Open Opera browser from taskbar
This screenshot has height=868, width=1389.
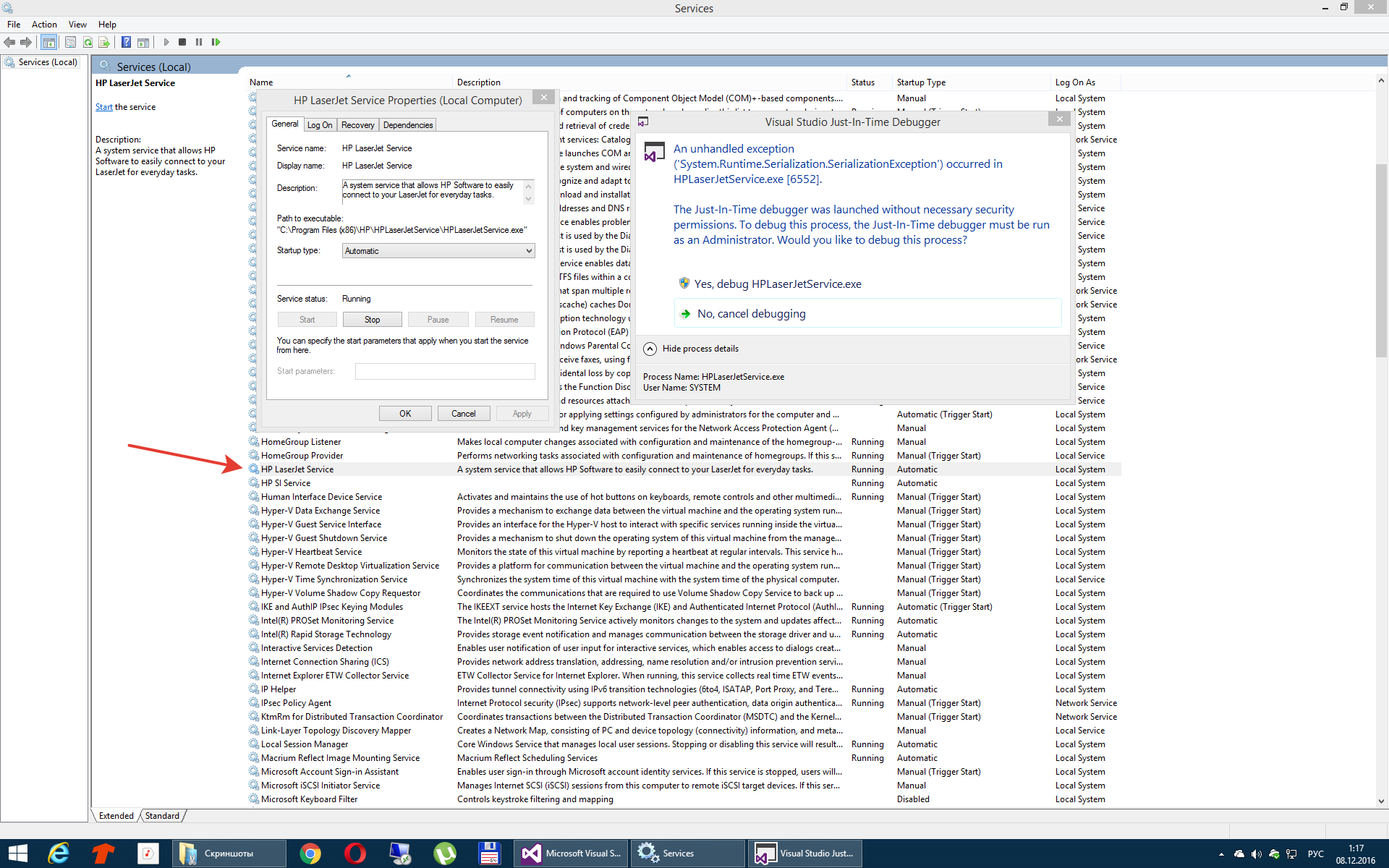(354, 854)
